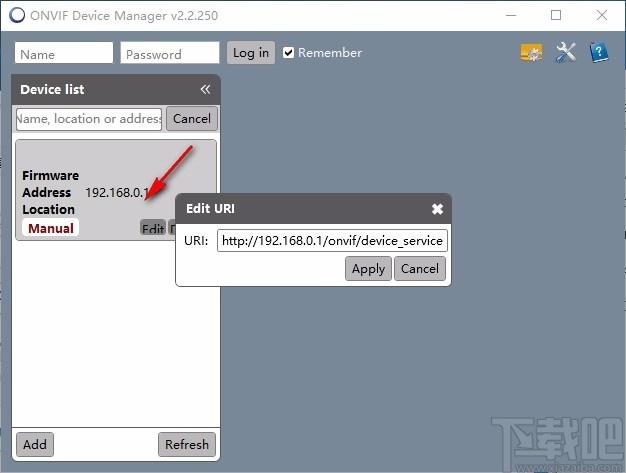This screenshot has height=473, width=626.
Task: Focus the Password input field
Action: pos(169,53)
